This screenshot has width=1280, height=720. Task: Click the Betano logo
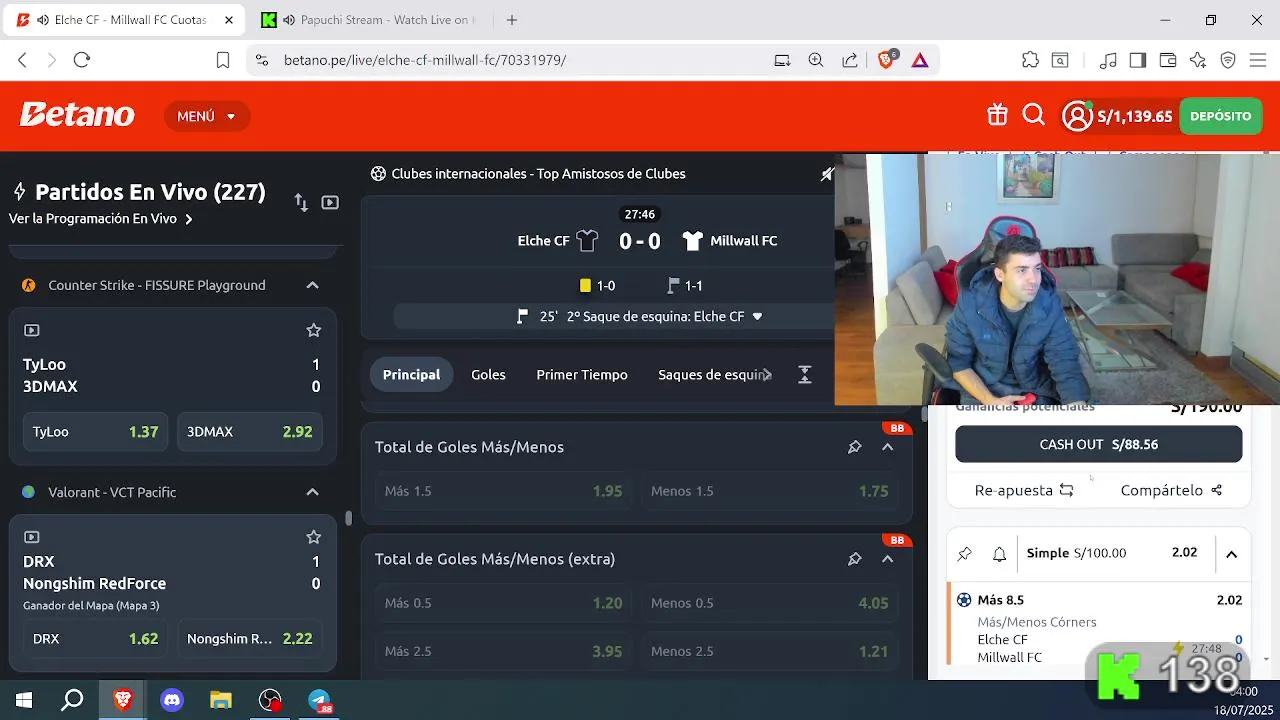tap(77, 115)
